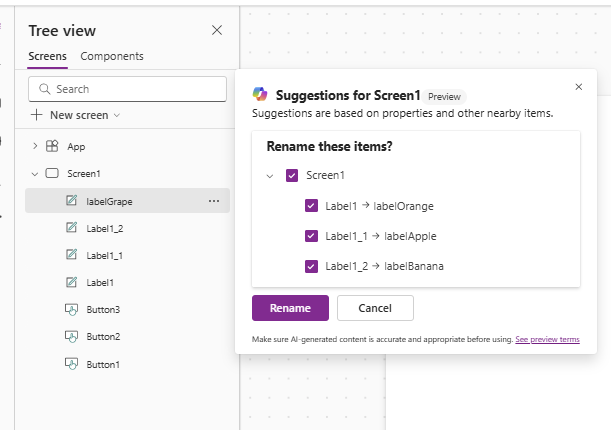611x430 pixels.
Task: Click the Preview badge
Action: [444, 97]
